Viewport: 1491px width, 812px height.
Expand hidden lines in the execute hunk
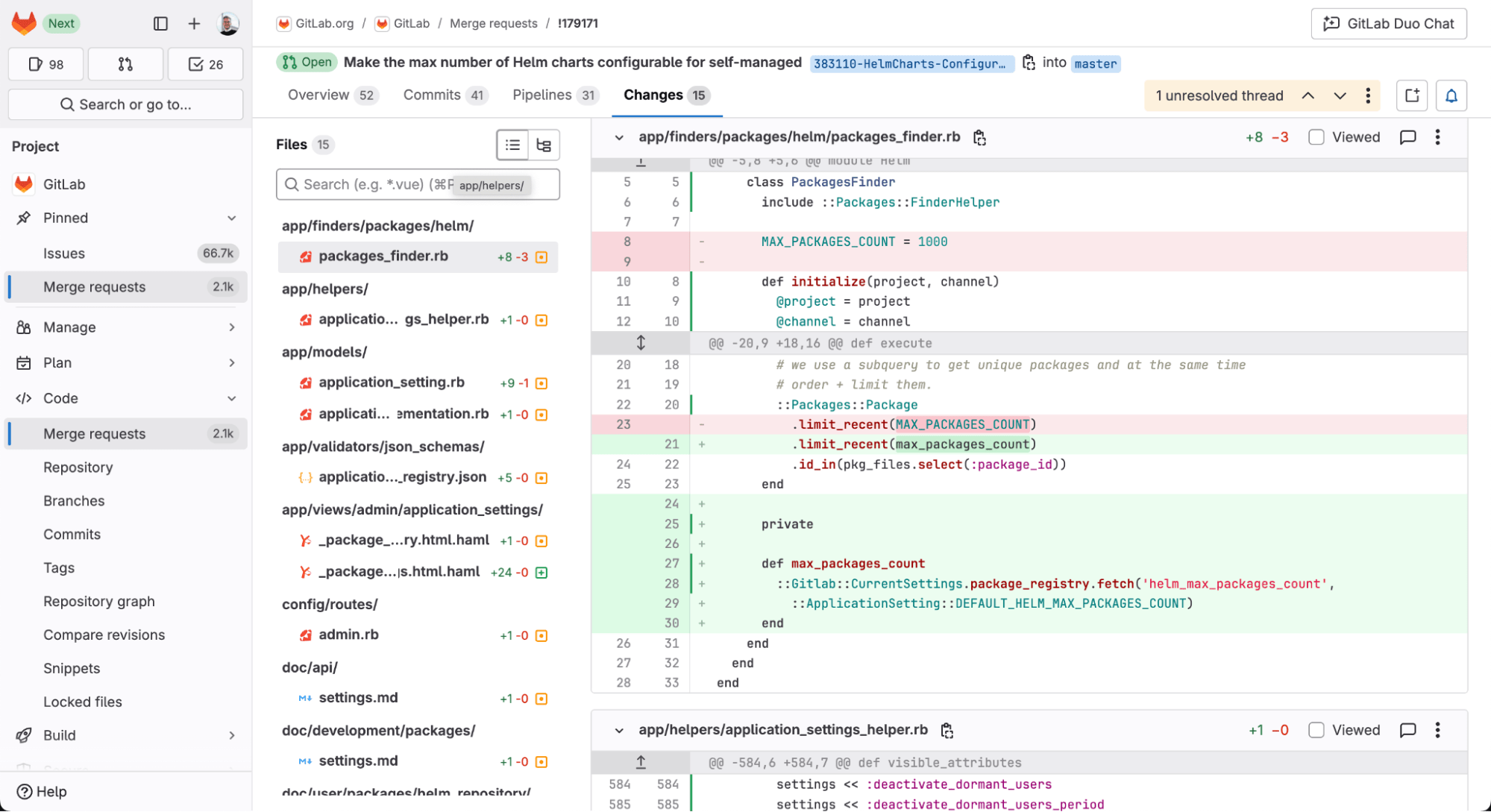click(x=640, y=343)
